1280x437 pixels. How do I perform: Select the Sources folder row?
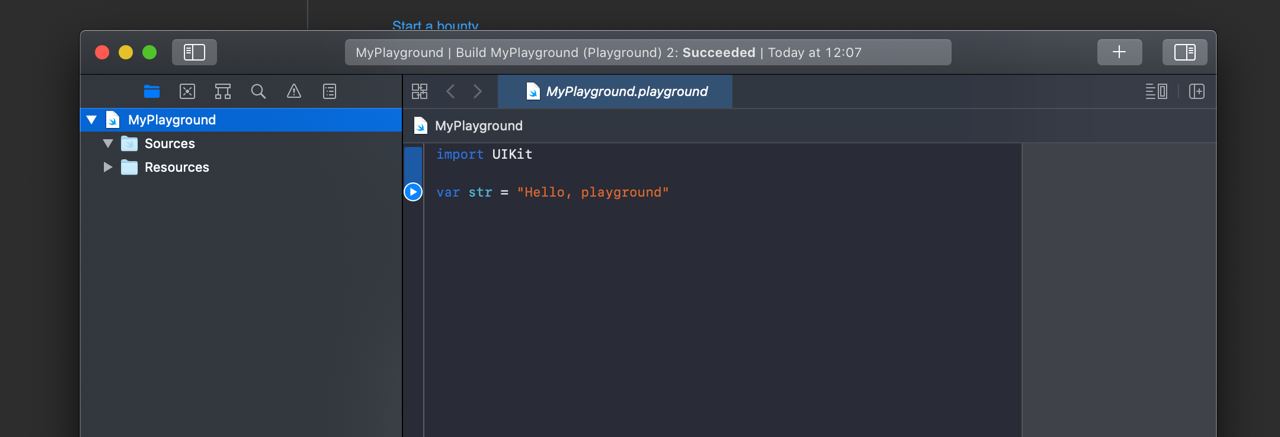click(241, 143)
